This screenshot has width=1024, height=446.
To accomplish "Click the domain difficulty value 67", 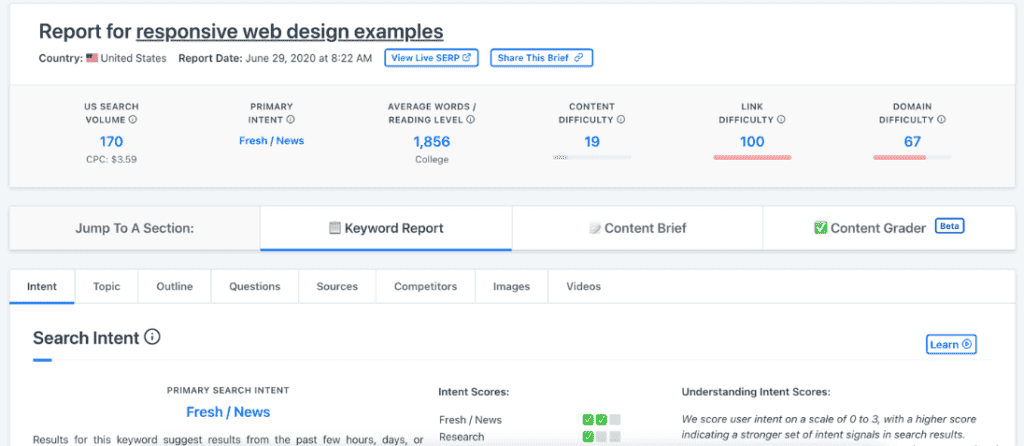I will tap(912, 142).
